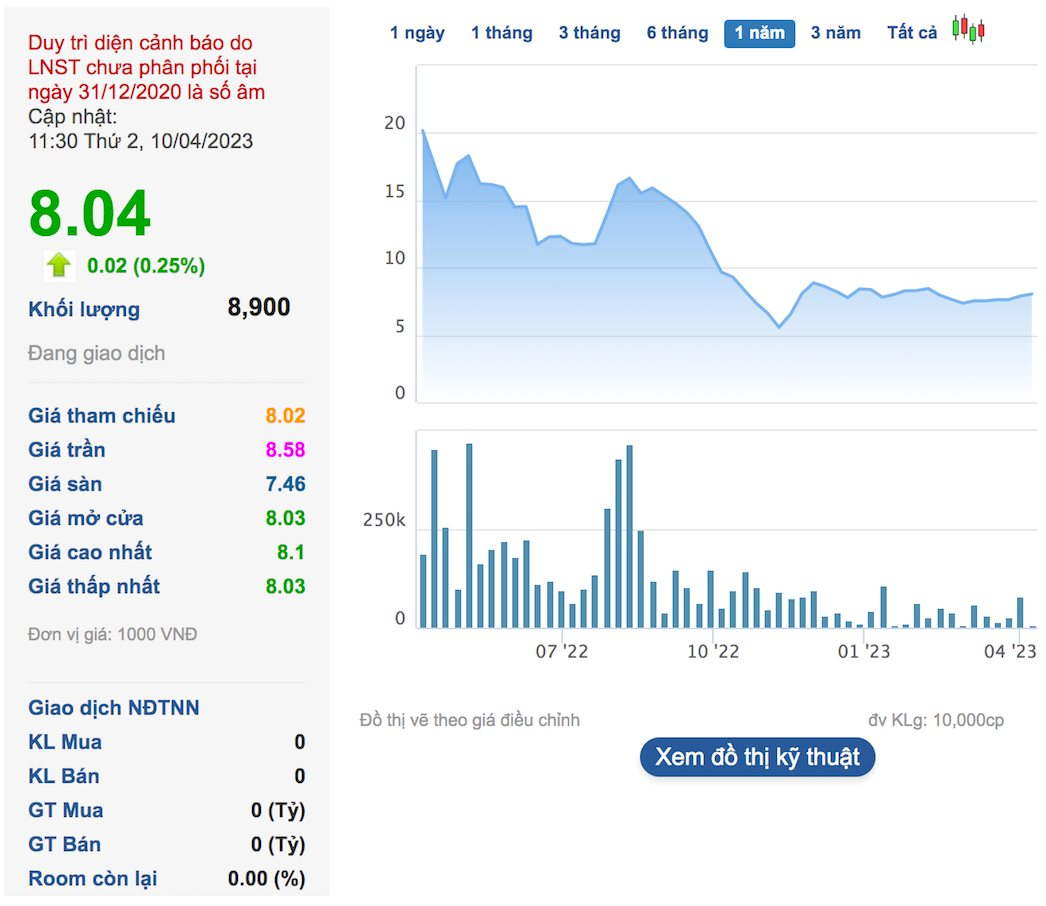The width and height of the screenshot is (1046, 906).
Task: Click the lowest dip on price chart
Action: [778, 327]
